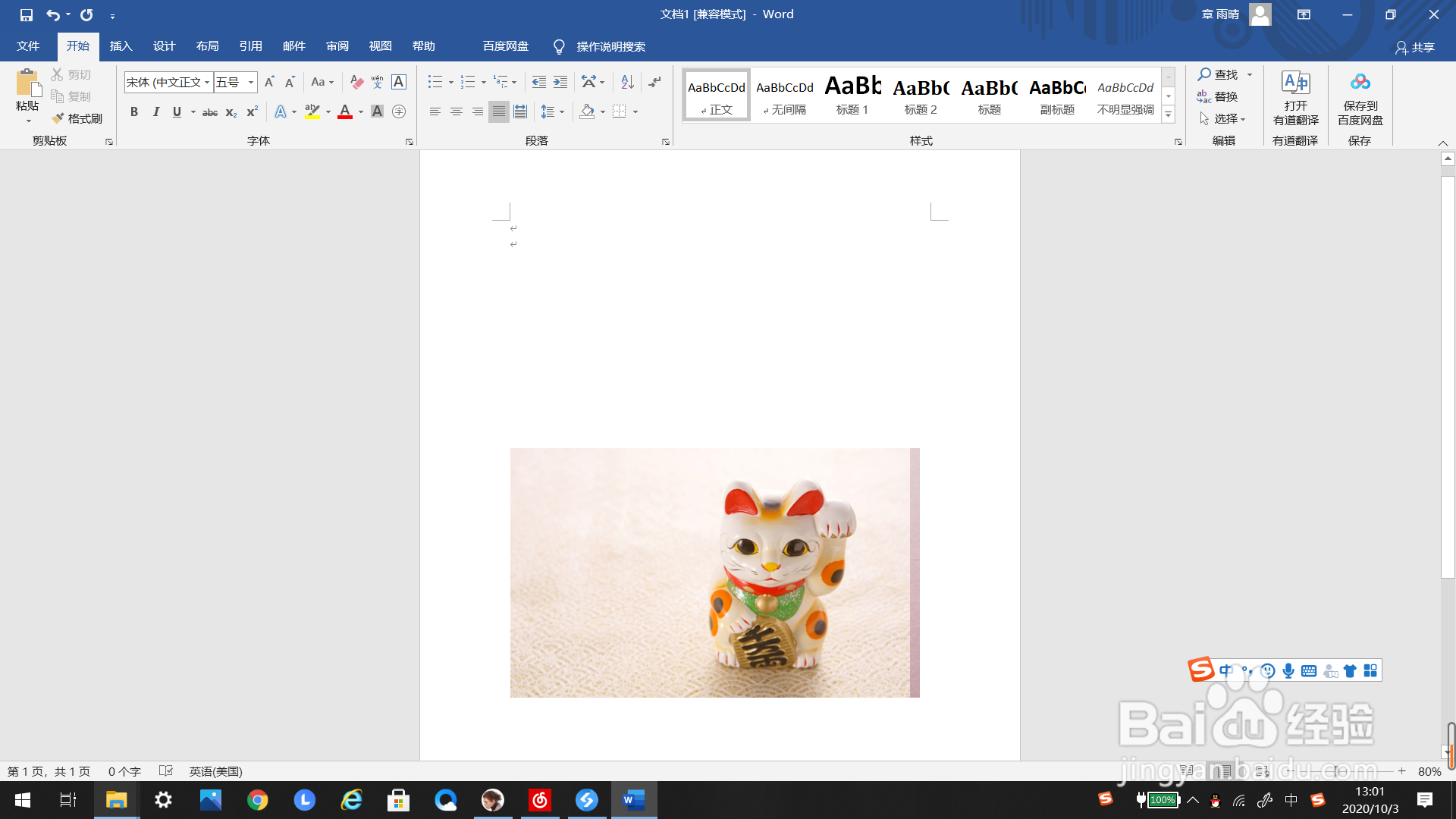Expand the Styles gallery more button
This screenshot has height=819, width=1456.
(x=1169, y=115)
